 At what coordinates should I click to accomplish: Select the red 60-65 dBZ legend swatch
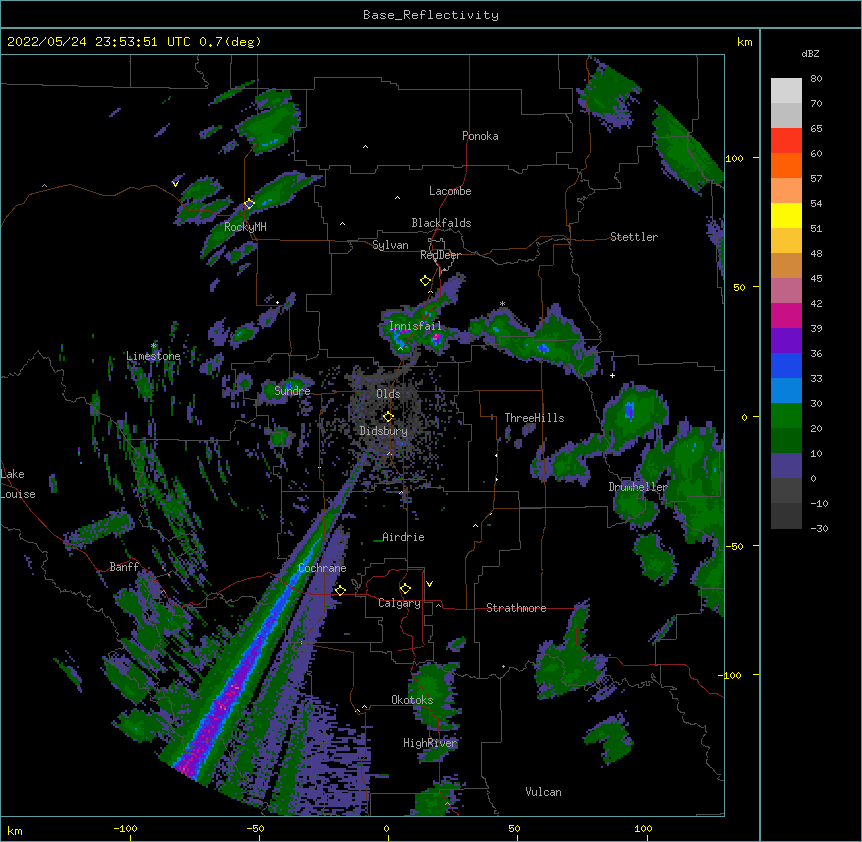tap(786, 141)
